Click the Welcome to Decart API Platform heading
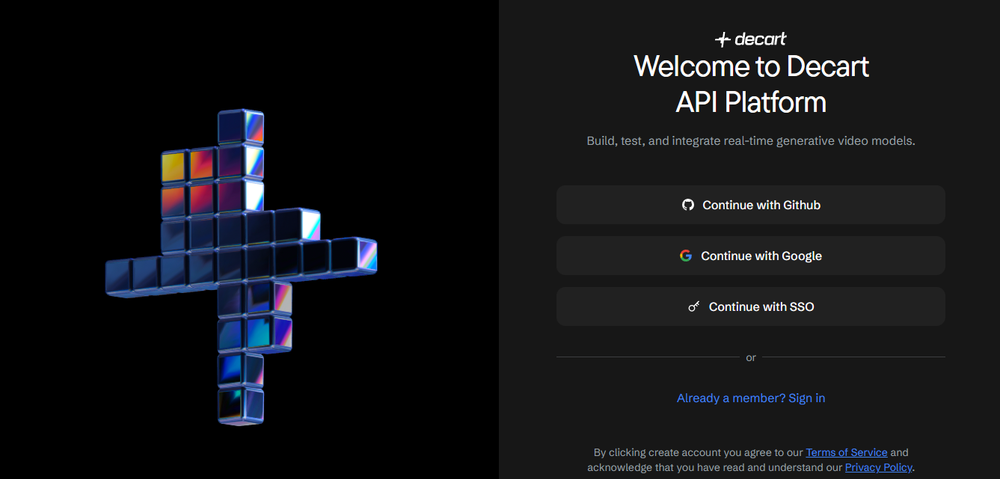Viewport: 1000px width, 479px height. pos(751,84)
